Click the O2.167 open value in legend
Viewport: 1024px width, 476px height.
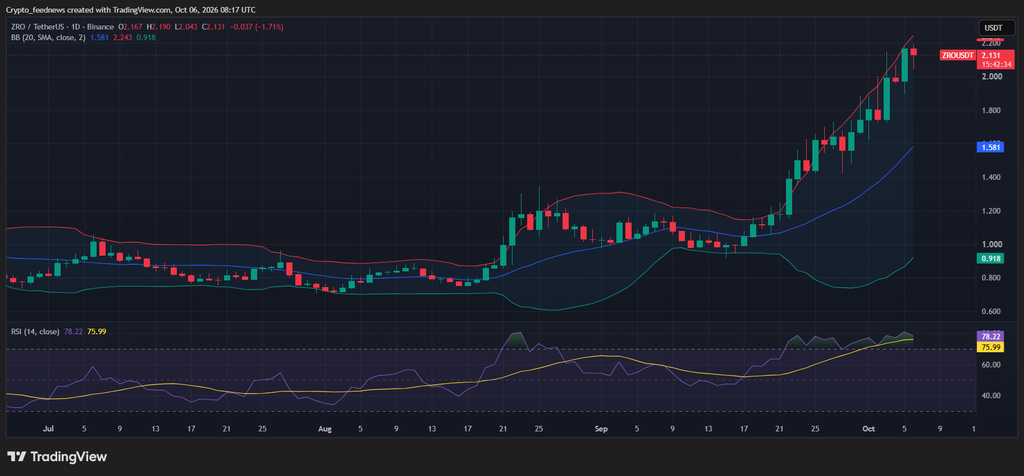(x=130, y=27)
